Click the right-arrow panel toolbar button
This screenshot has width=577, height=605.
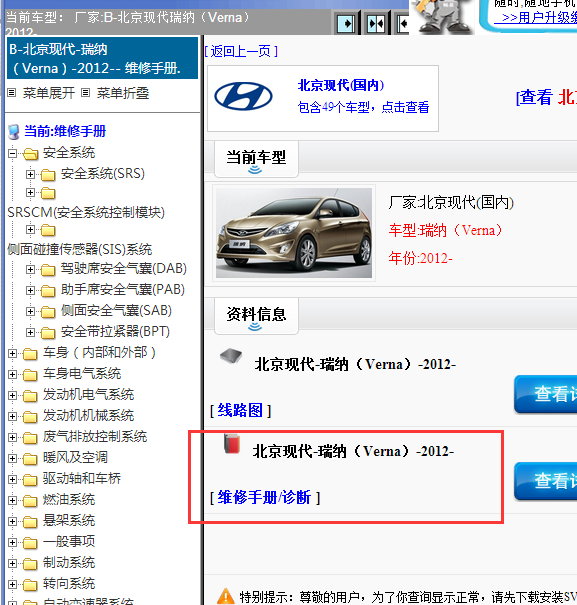(x=347, y=24)
